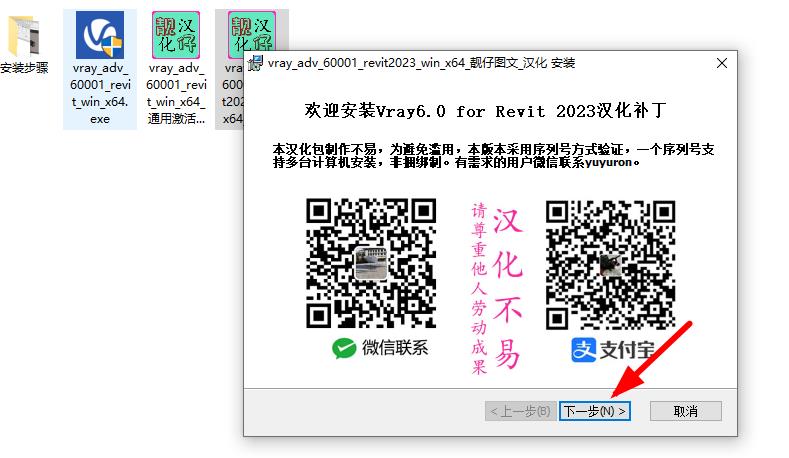Click the installer title bar icon

click(x=255, y=63)
